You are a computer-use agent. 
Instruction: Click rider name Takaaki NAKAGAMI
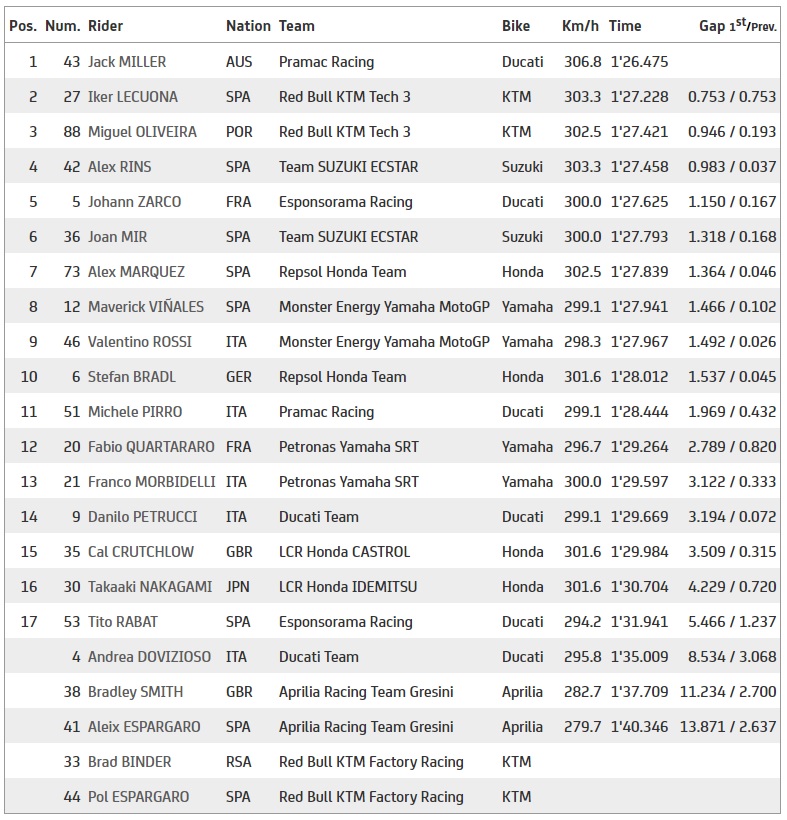150,587
